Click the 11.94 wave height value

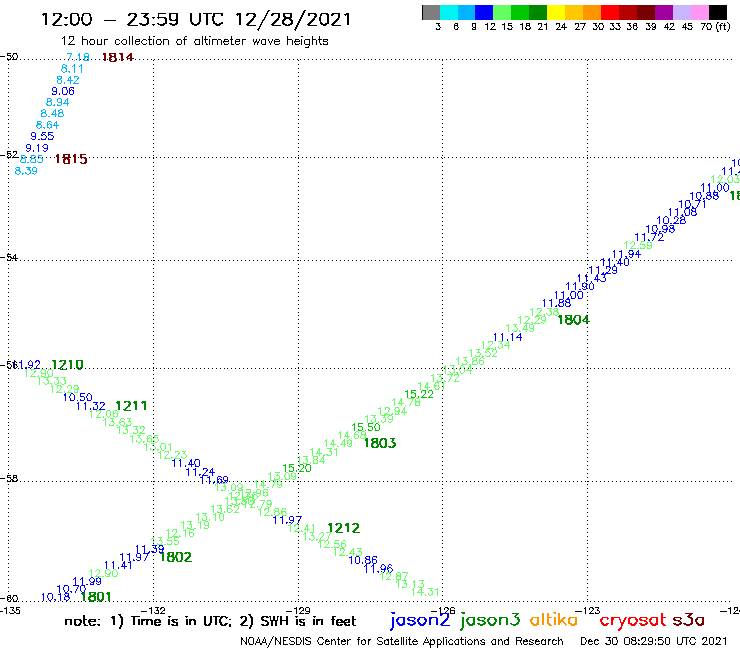tap(627, 254)
